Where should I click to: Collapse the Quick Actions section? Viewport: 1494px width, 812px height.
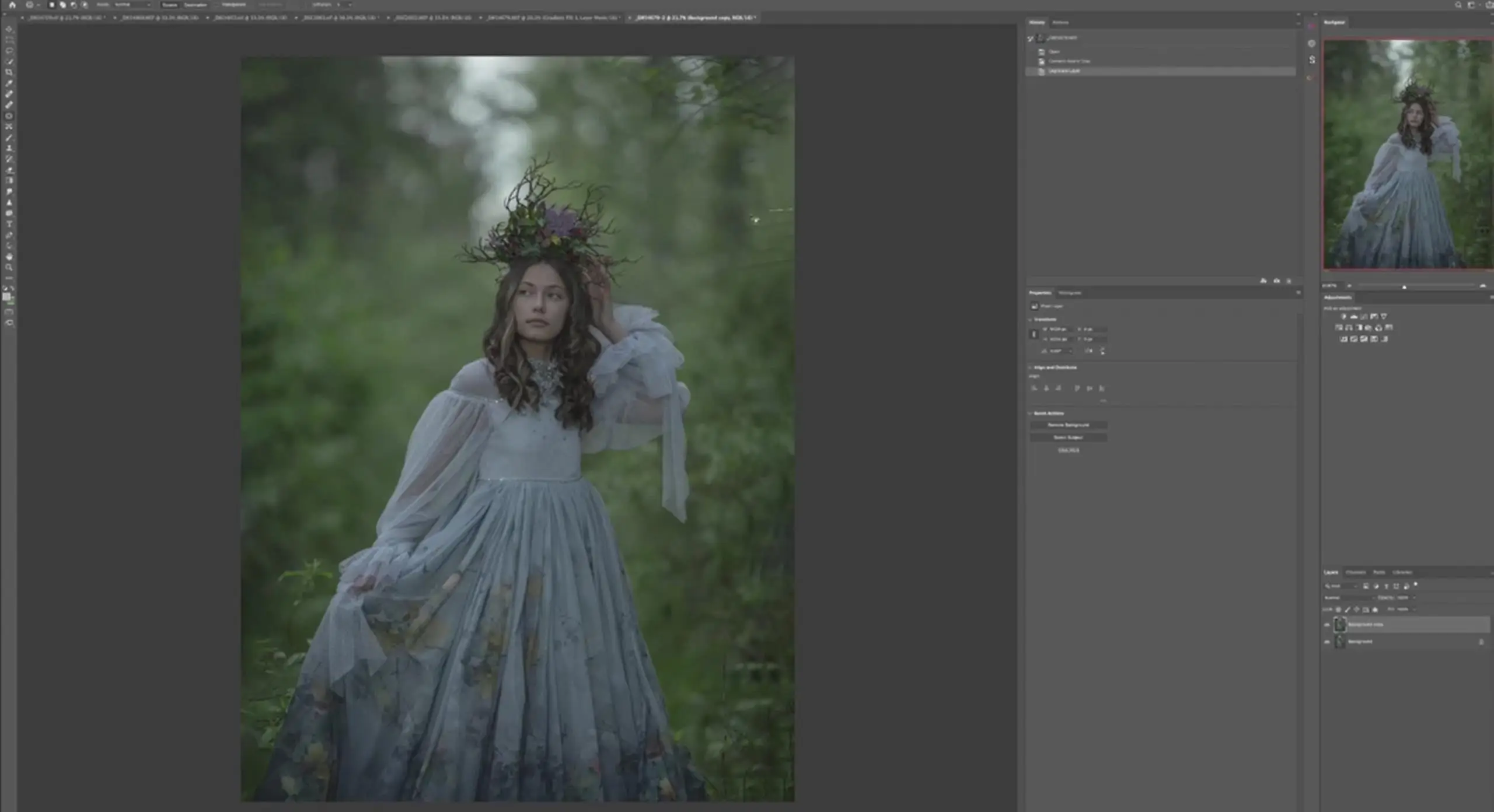(1030, 414)
